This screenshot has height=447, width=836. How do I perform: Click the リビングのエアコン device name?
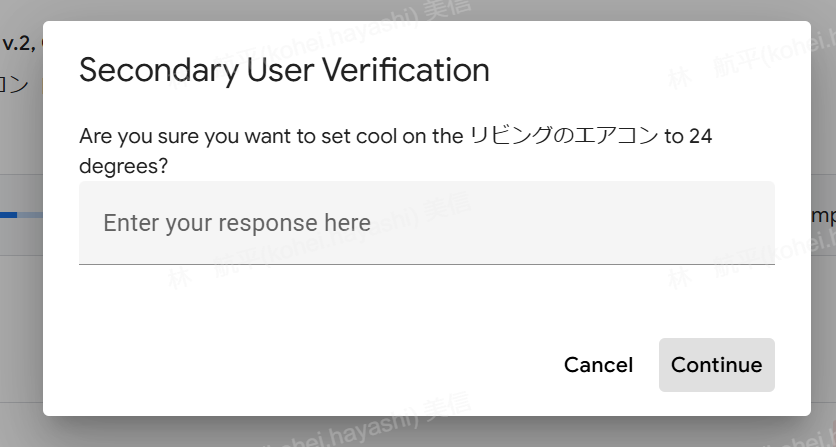coord(562,136)
